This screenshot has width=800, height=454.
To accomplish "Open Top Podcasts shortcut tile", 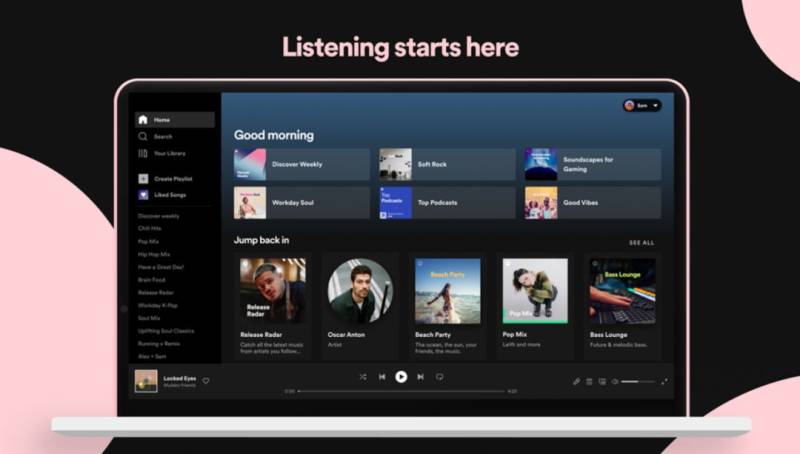I will pyautogui.click(x=447, y=203).
